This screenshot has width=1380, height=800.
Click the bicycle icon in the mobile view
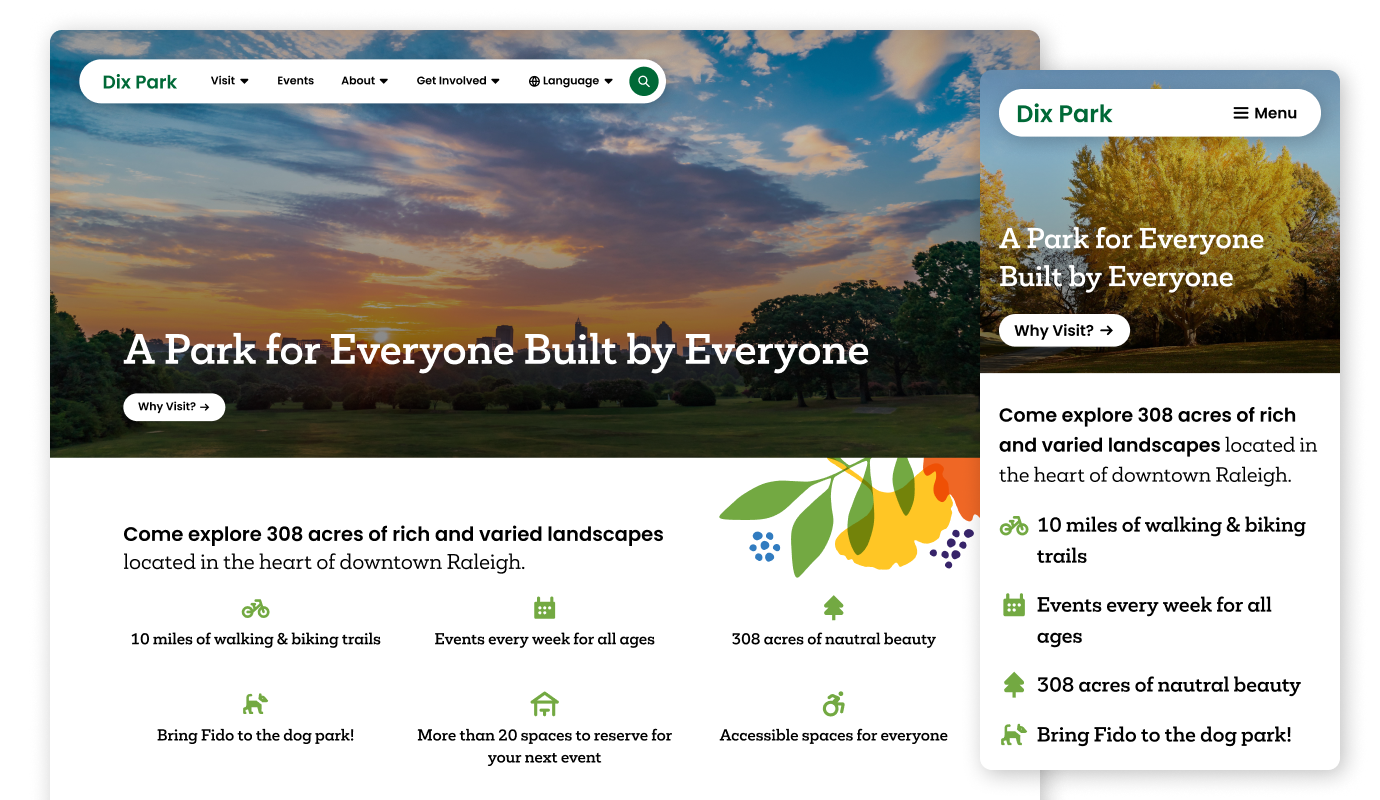[1014, 526]
